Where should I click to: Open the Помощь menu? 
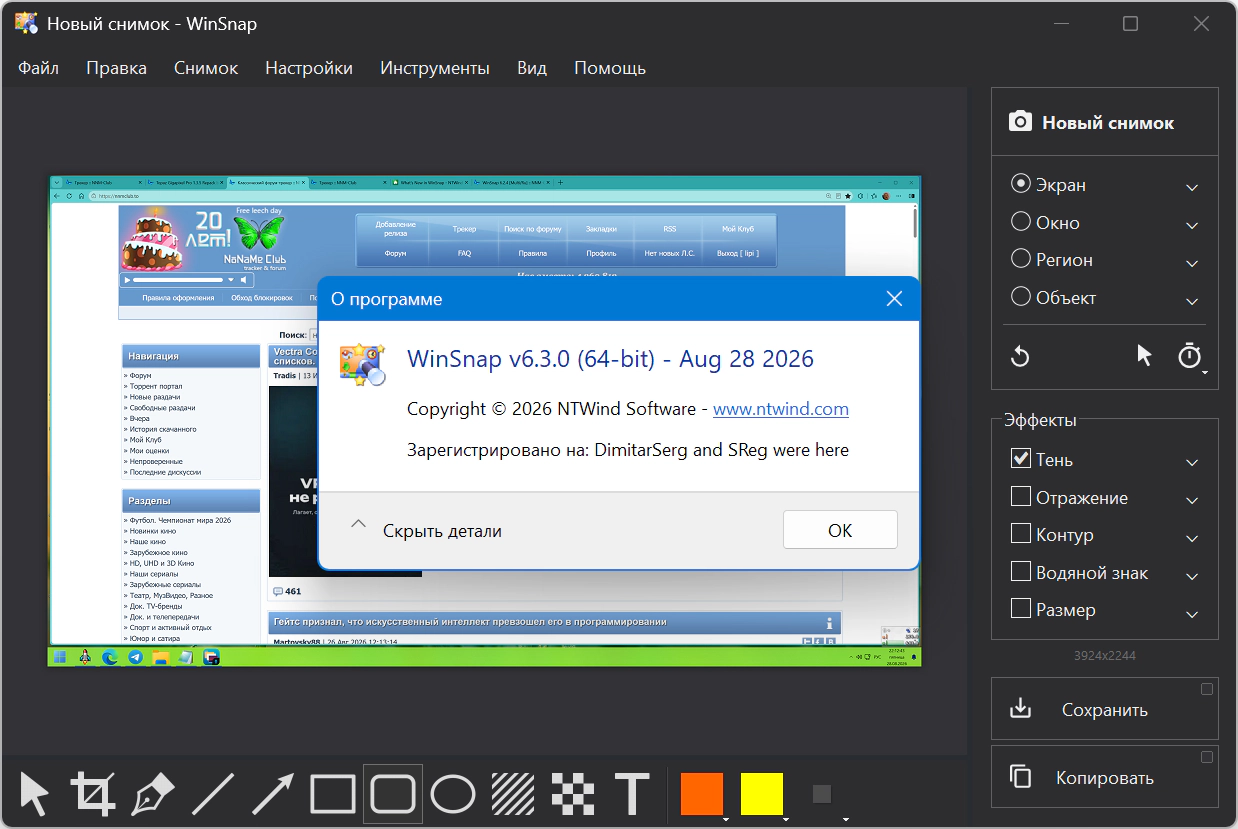click(610, 68)
